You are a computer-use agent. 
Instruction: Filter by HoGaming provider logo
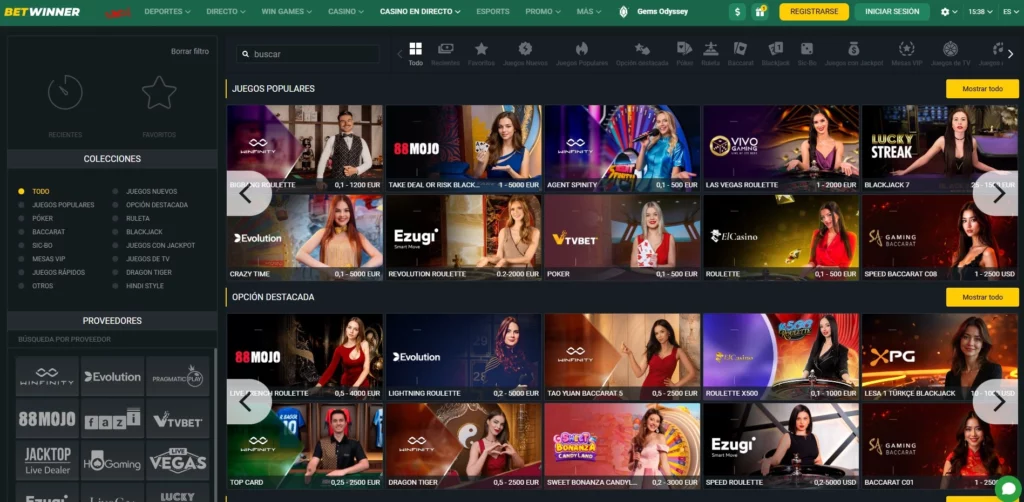pyautogui.click(x=112, y=461)
